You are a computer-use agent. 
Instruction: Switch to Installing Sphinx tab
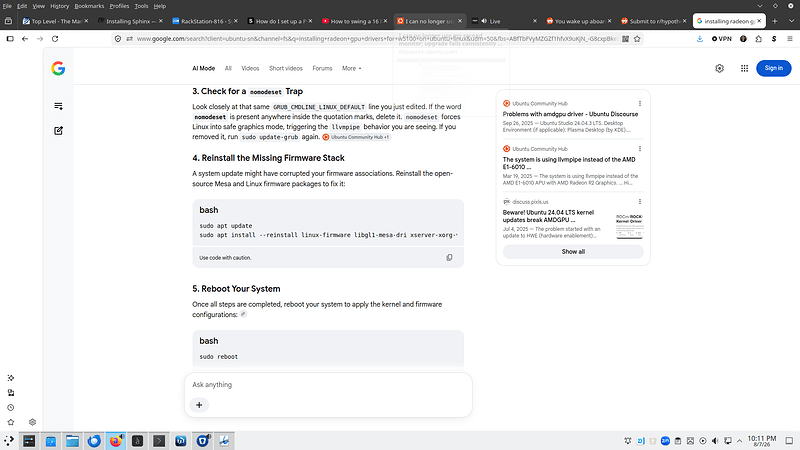click(x=131, y=21)
